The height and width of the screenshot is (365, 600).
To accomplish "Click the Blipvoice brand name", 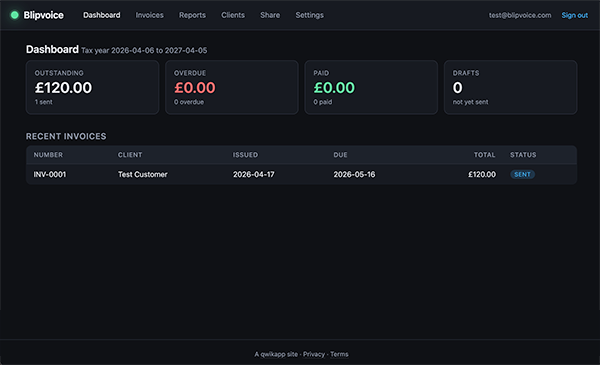I will click(44, 15).
